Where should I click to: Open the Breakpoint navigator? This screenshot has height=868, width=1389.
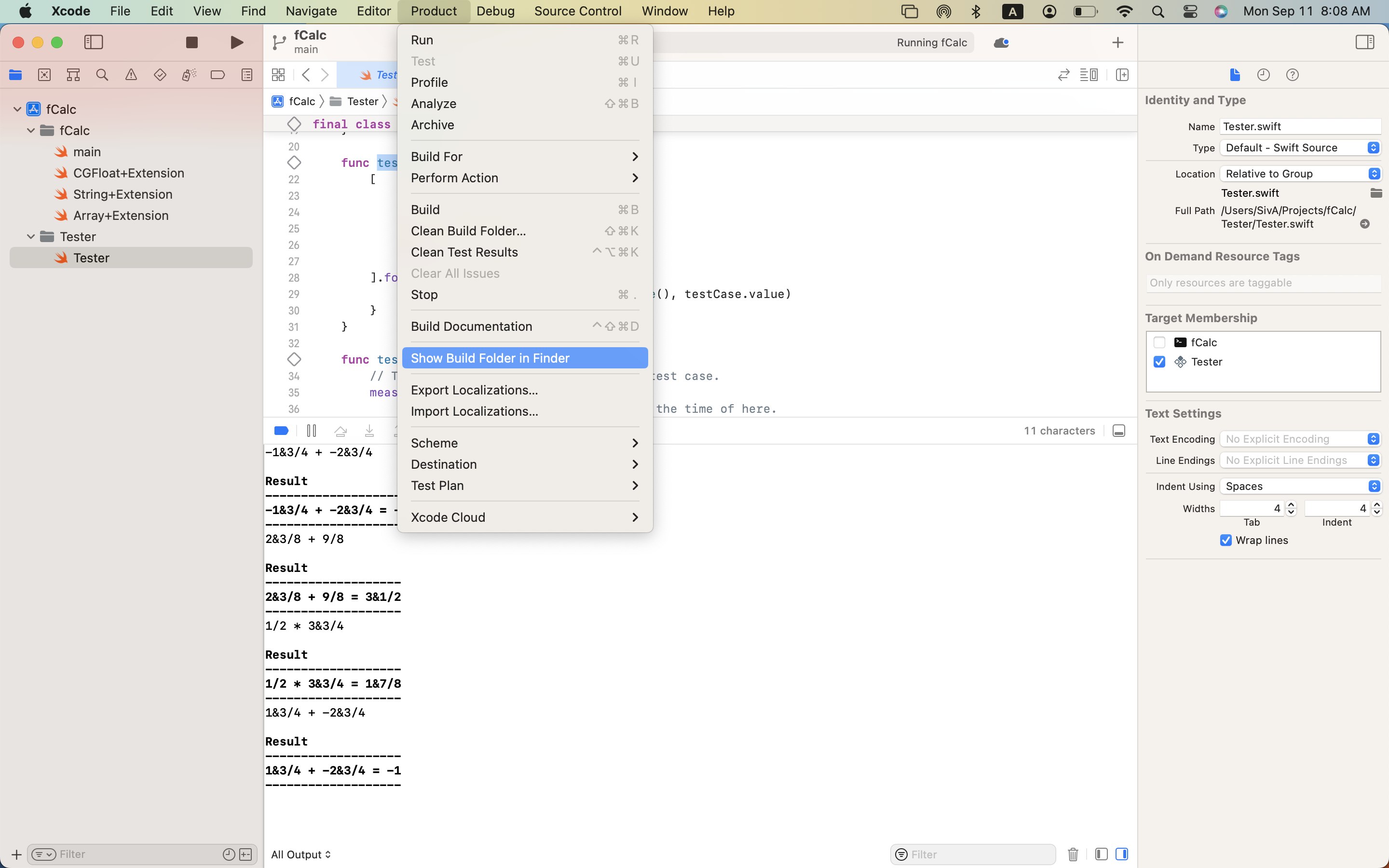coord(218,75)
